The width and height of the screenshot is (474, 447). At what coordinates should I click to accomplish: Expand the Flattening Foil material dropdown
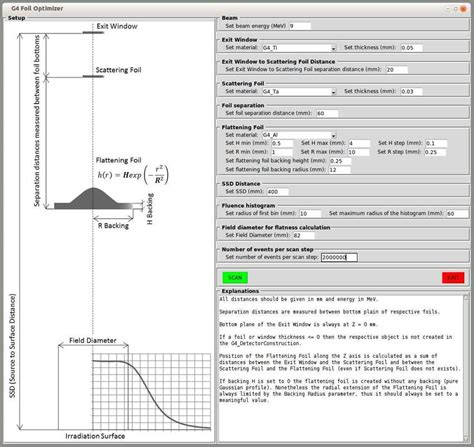[x=299, y=135]
